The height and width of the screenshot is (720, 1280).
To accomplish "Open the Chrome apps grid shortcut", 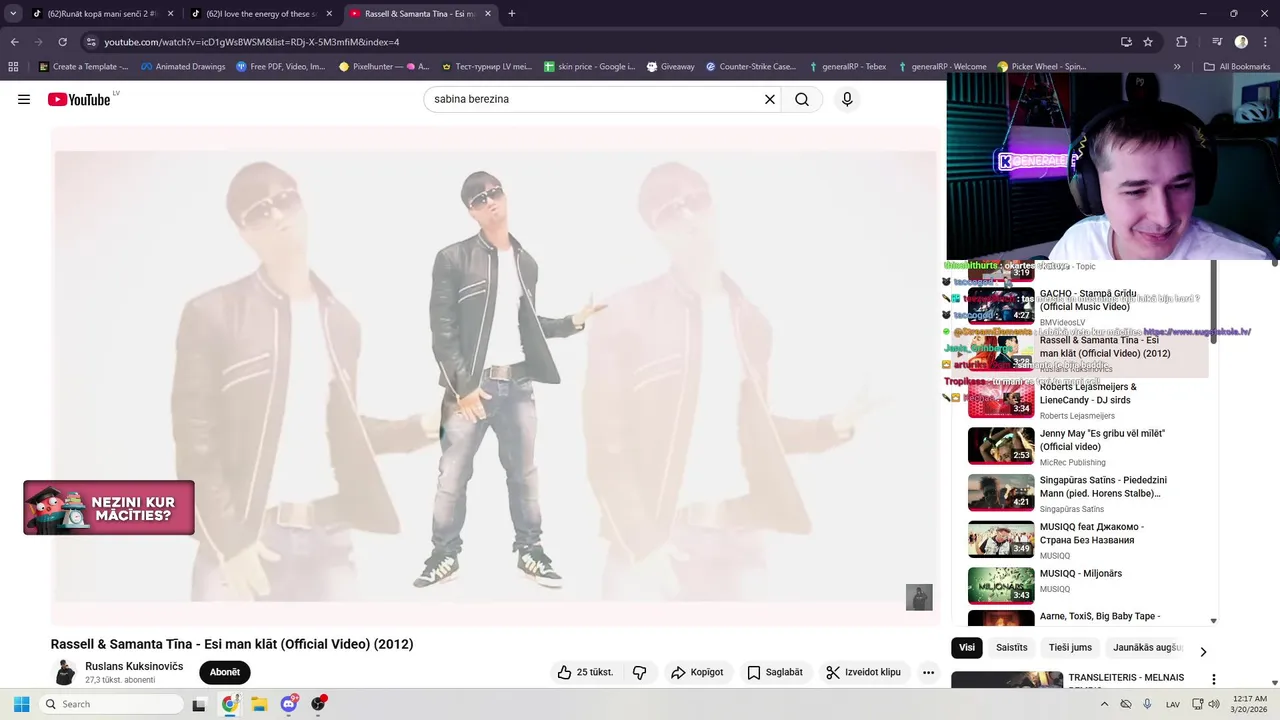I will (x=13, y=67).
